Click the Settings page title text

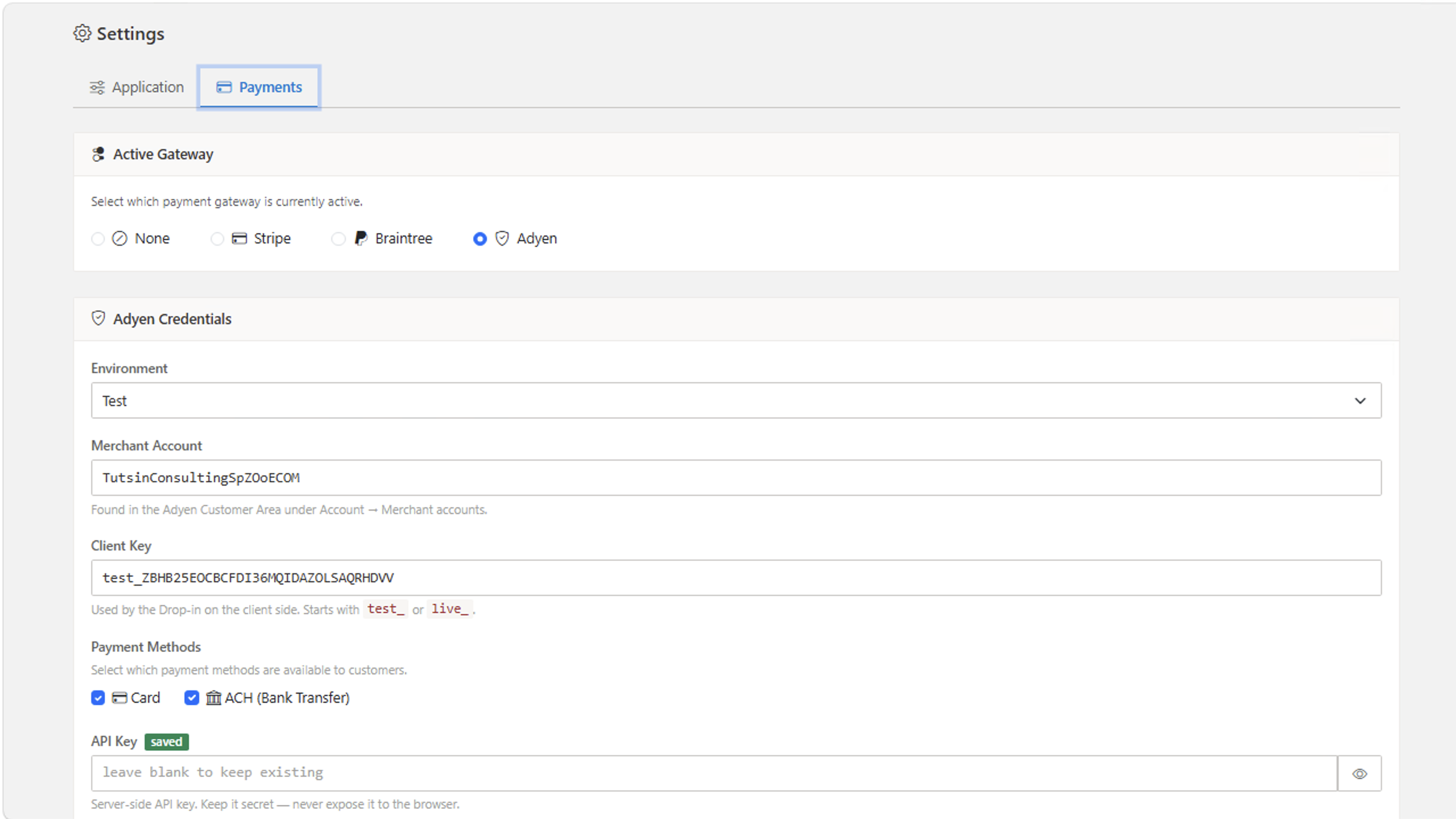coord(130,34)
